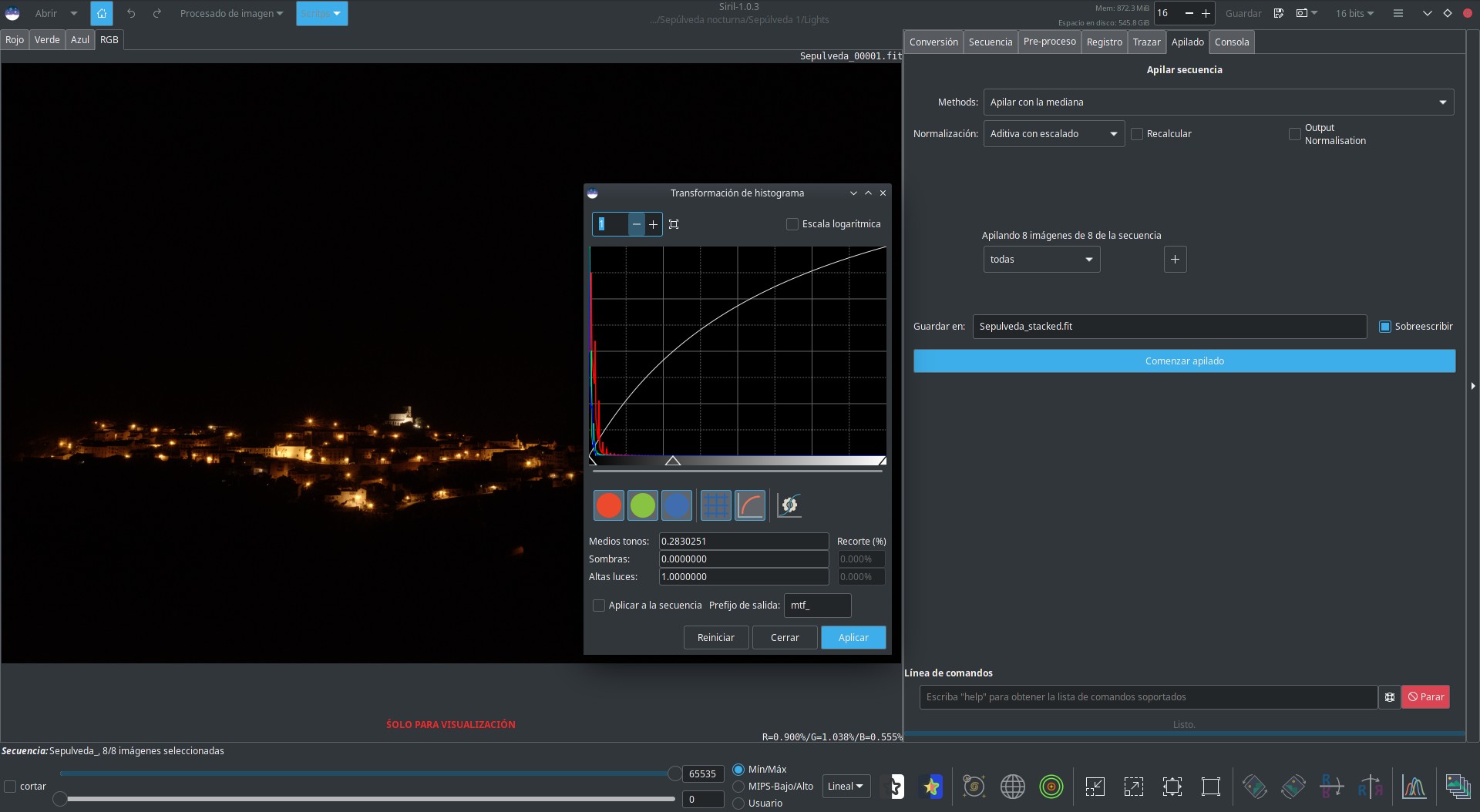This screenshot has height=812, width=1480.
Task: Click the Medios tonos value field
Action: coord(743,542)
